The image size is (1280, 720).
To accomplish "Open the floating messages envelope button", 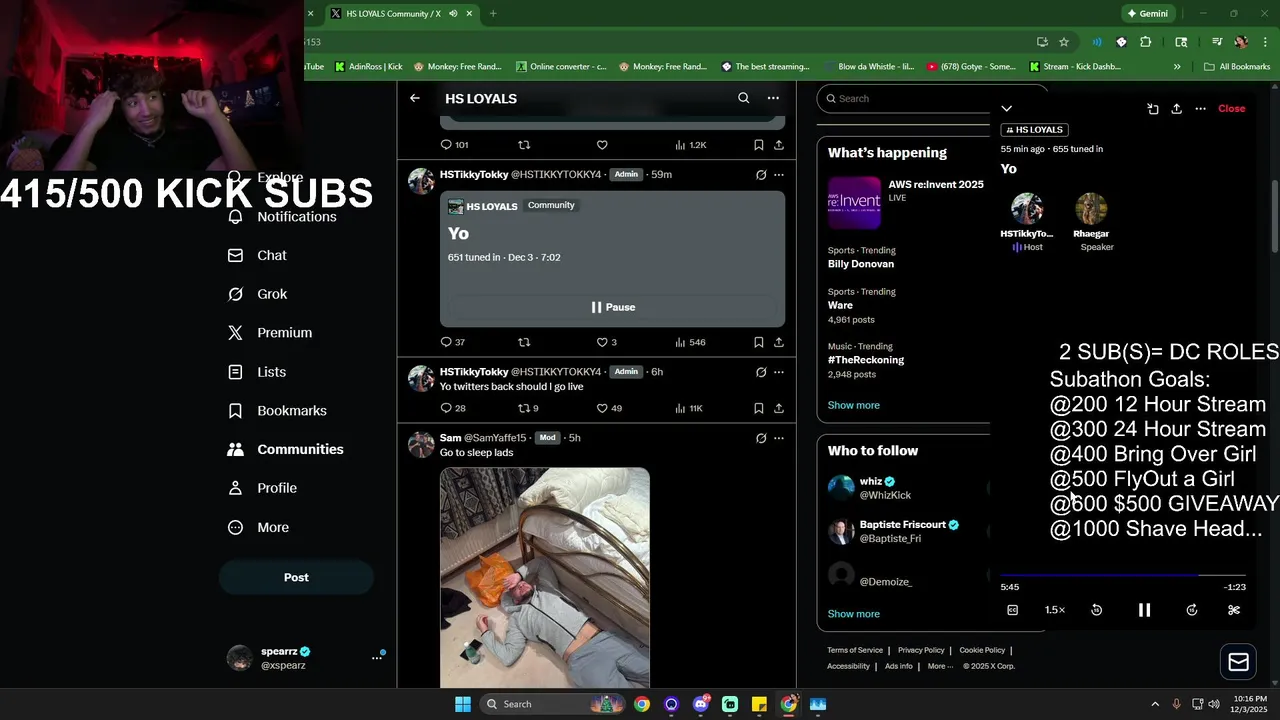I will point(1239,662).
